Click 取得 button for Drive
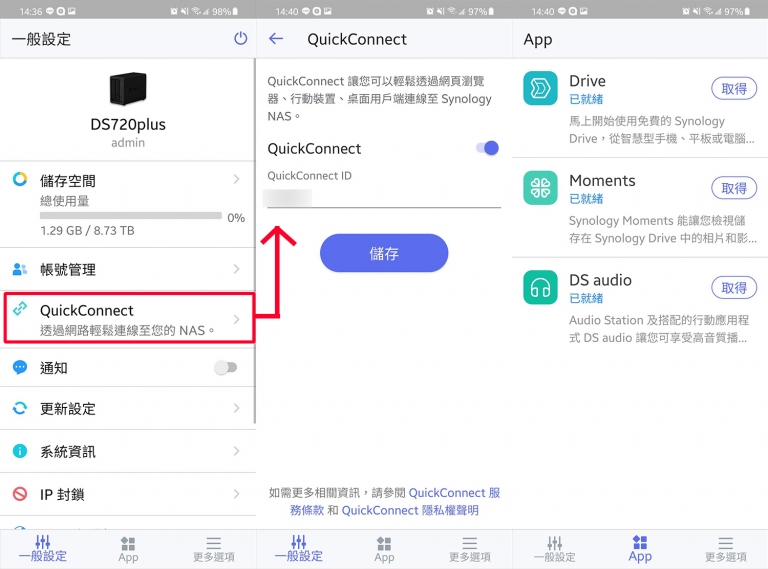Viewport: 768px width, 569px height. point(734,89)
